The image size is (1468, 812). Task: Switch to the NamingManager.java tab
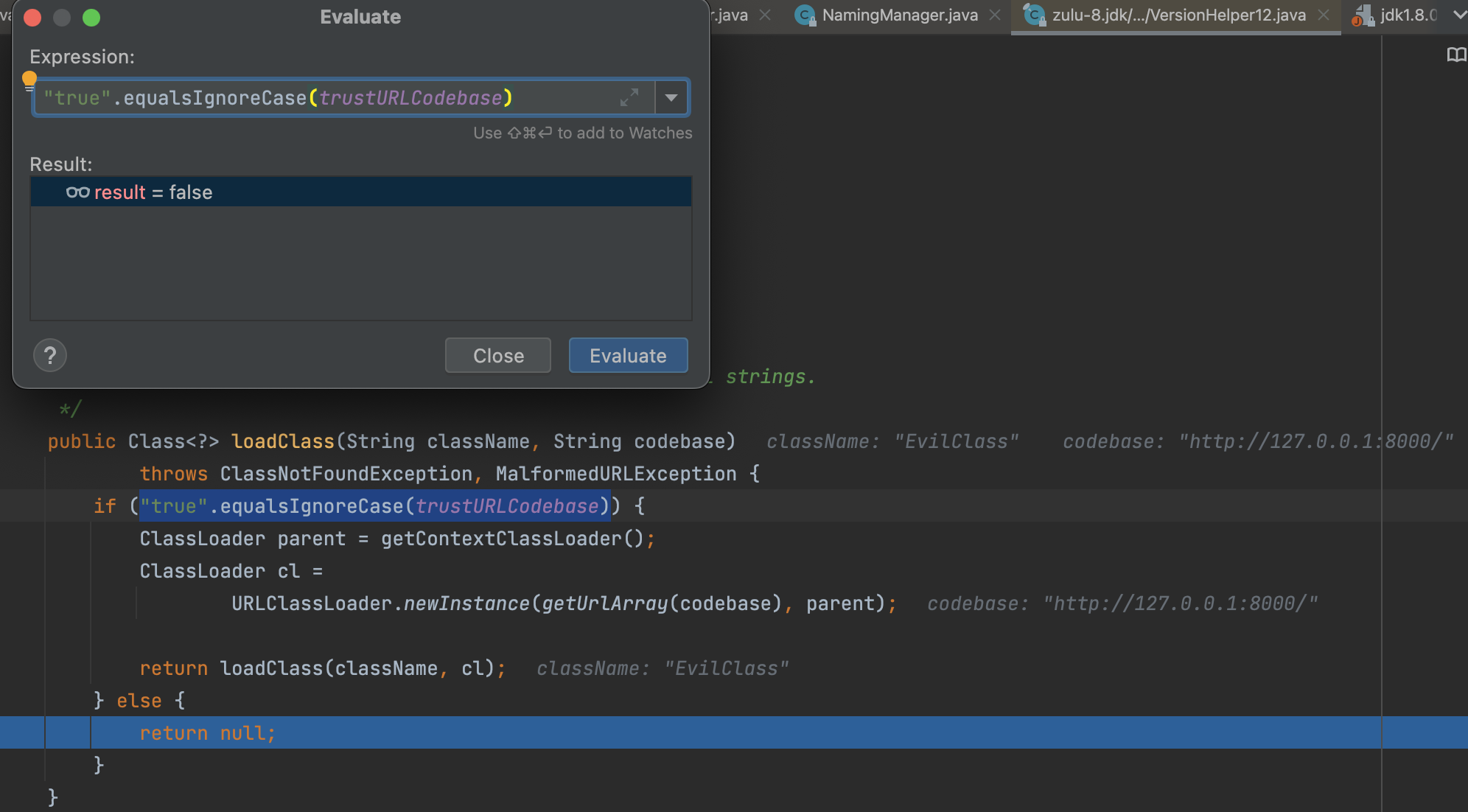[899, 15]
